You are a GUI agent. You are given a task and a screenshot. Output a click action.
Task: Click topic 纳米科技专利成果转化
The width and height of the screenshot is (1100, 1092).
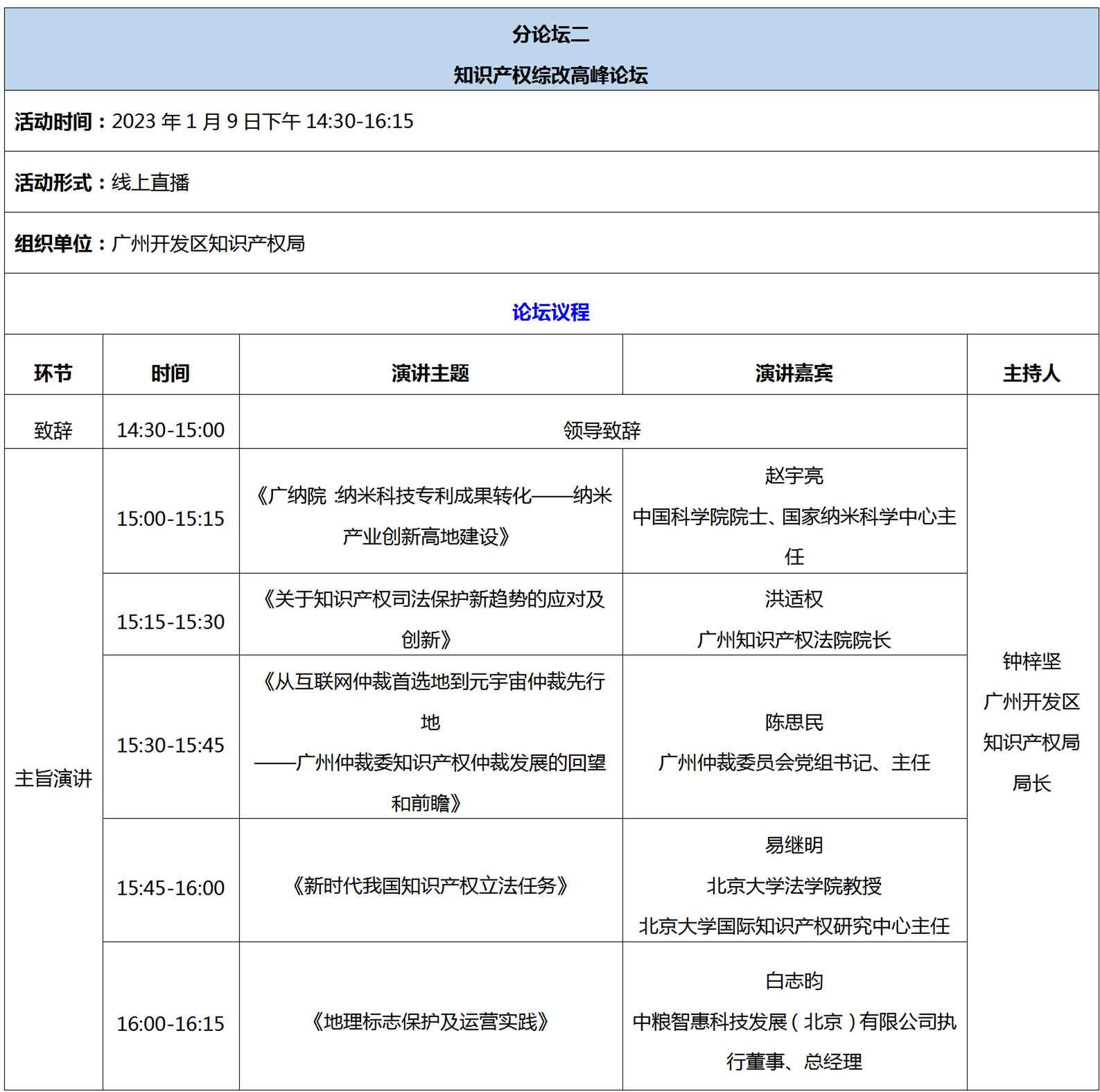point(435,495)
